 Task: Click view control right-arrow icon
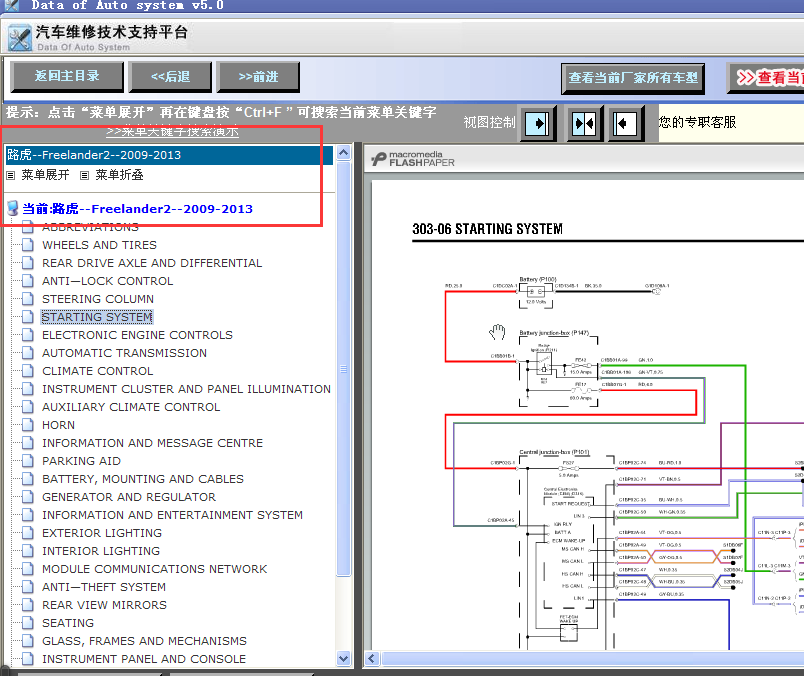point(538,123)
